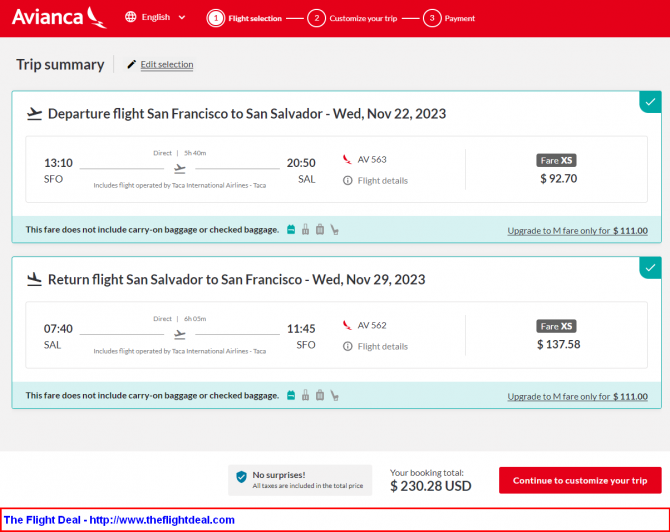The image size is (670, 532).
Task: Click the No surprises shield icon
Action: (x=241, y=476)
